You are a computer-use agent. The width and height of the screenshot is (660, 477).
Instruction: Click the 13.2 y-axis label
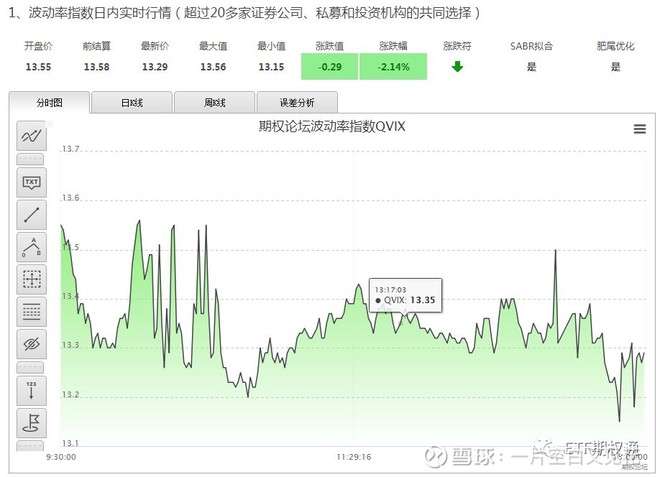[70, 394]
